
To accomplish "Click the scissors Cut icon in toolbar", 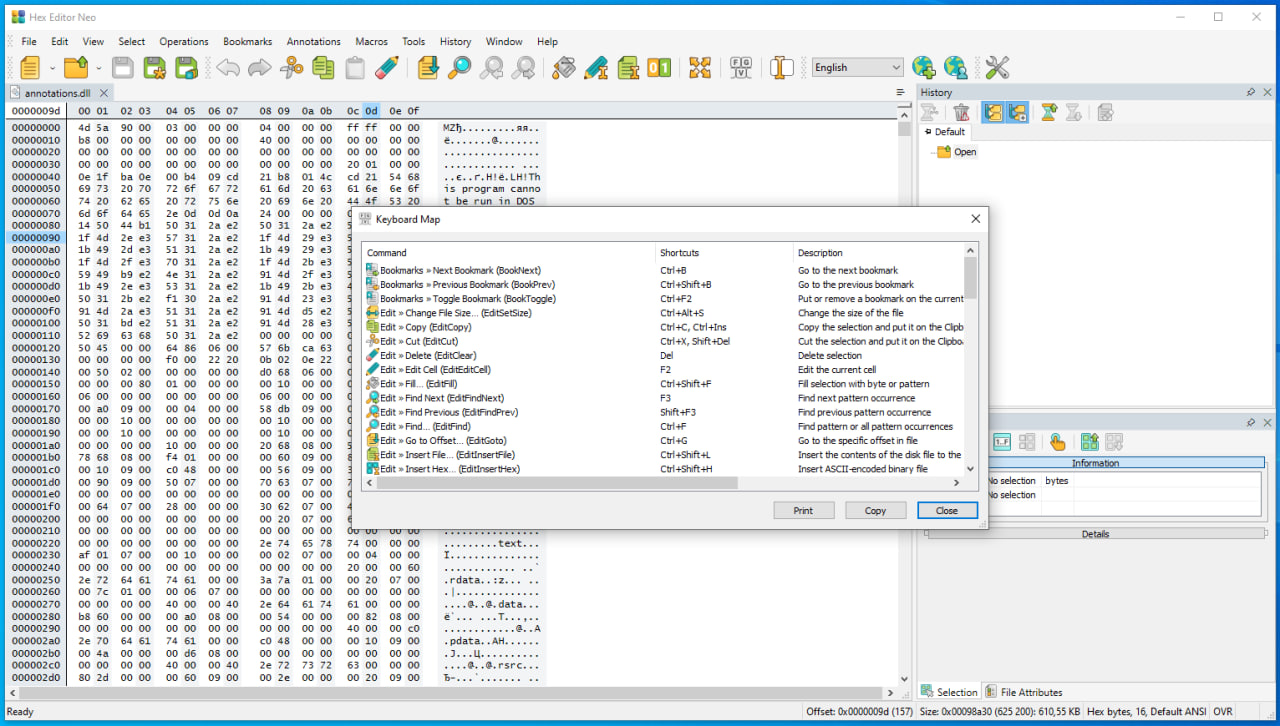I will coord(291,68).
